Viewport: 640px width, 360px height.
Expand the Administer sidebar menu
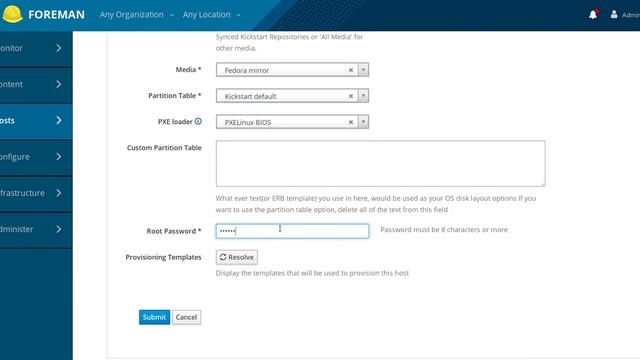(x=36, y=229)
